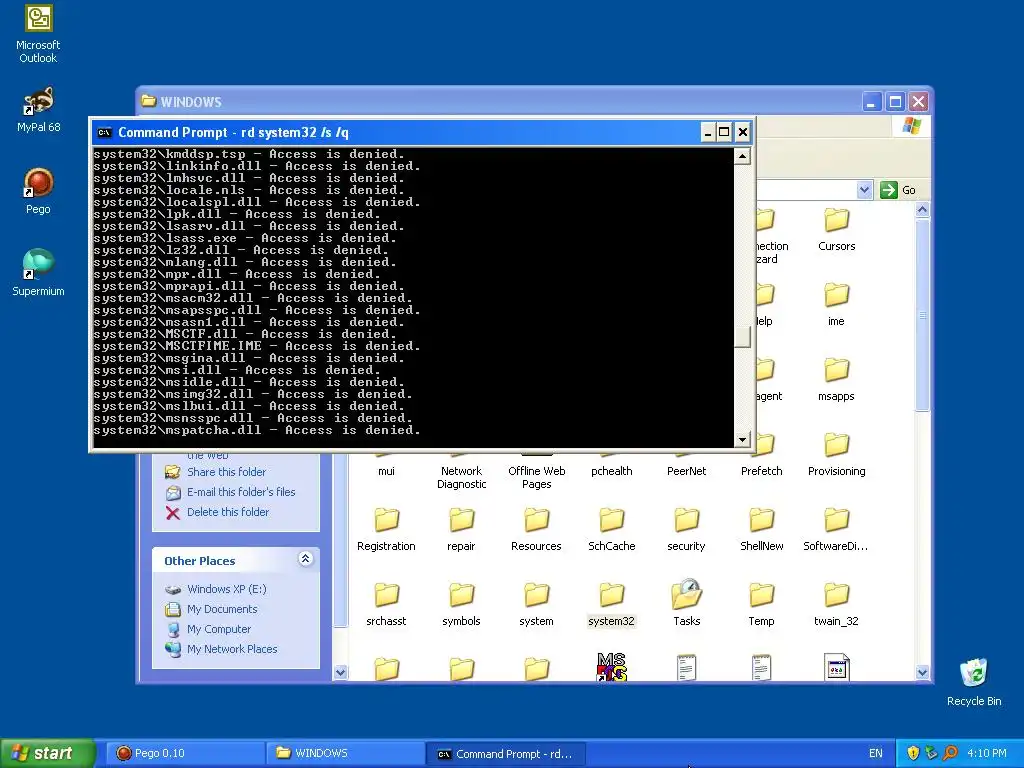1024x768 pixels.
Task: Open the Start menu
Action: [x=48, y=753]
